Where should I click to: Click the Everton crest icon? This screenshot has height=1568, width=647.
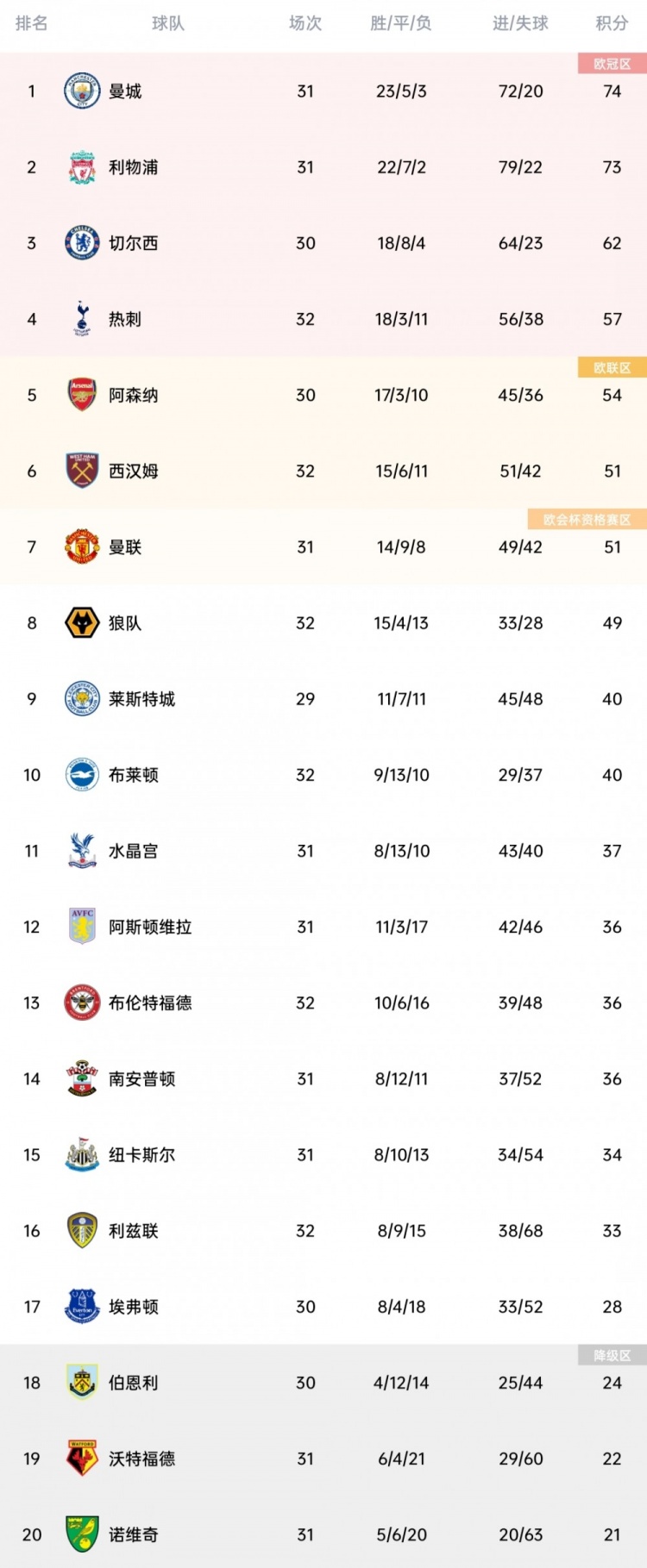pyautogui.click(x=82, y=1307)
